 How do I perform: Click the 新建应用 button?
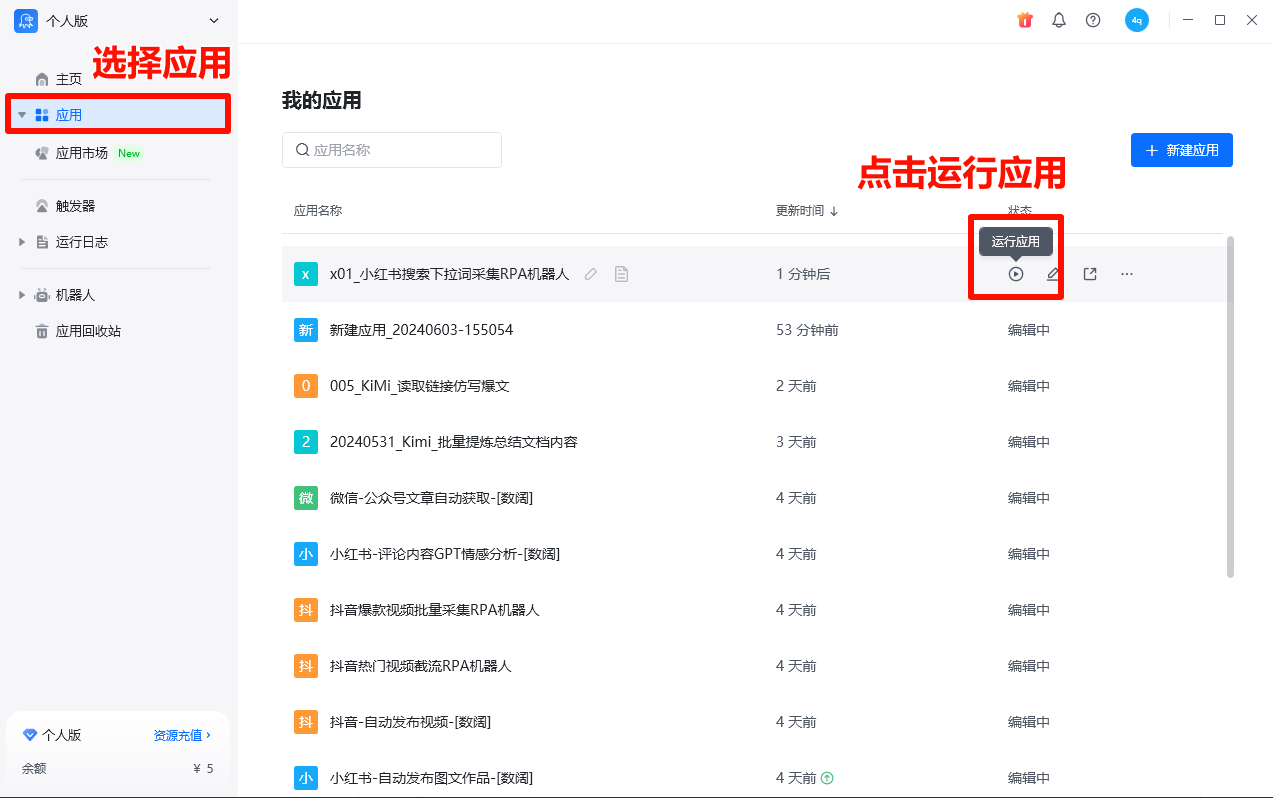1182,150
